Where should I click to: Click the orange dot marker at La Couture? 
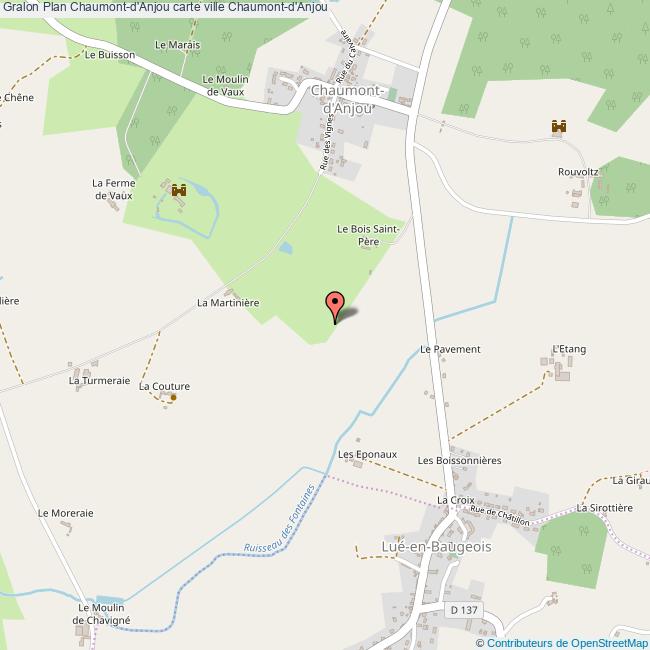(174, 397)
